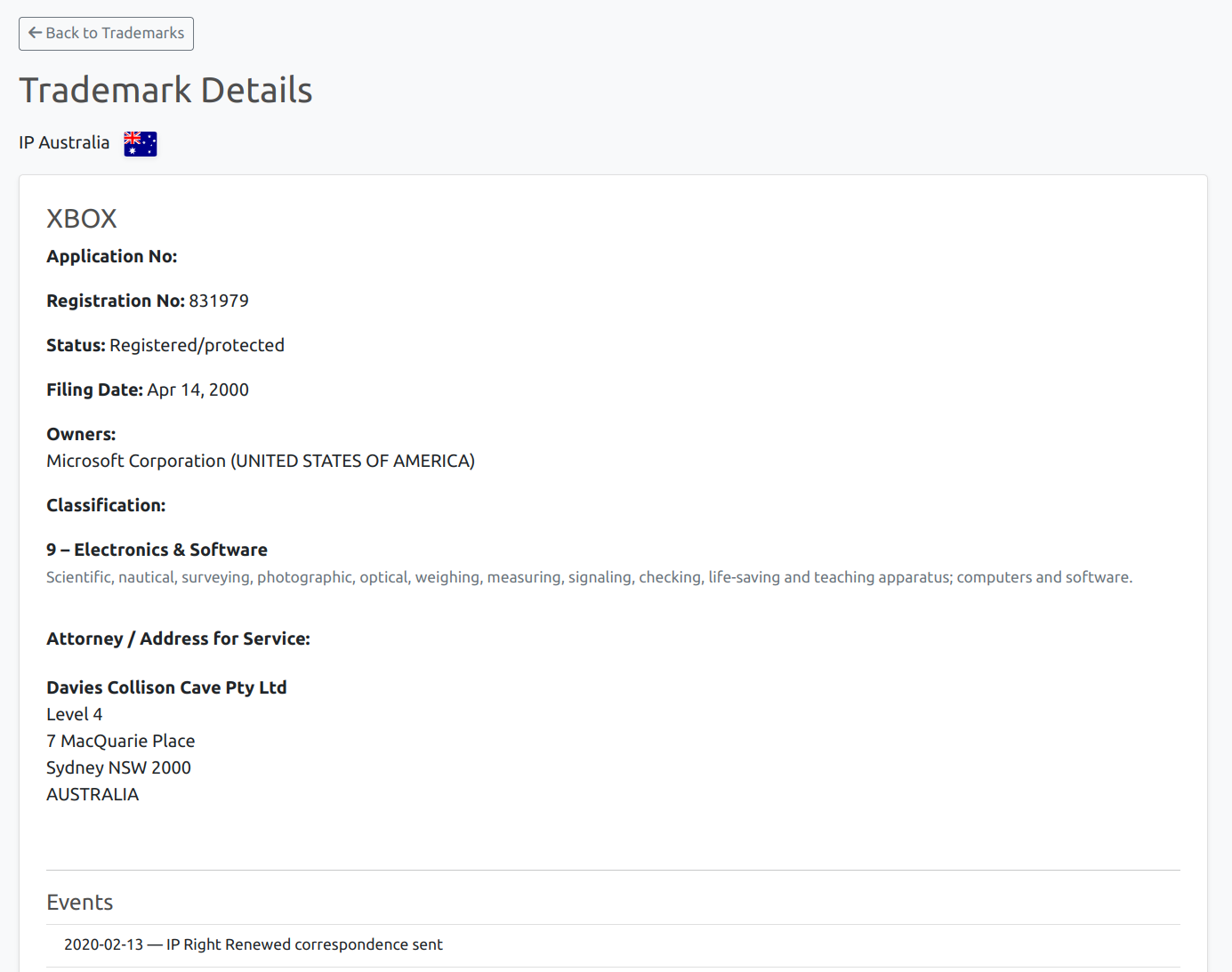Select the Back to Trademarks button
Image resolution: width=1232 pixels, height=972 pixels.
(106, 33)
